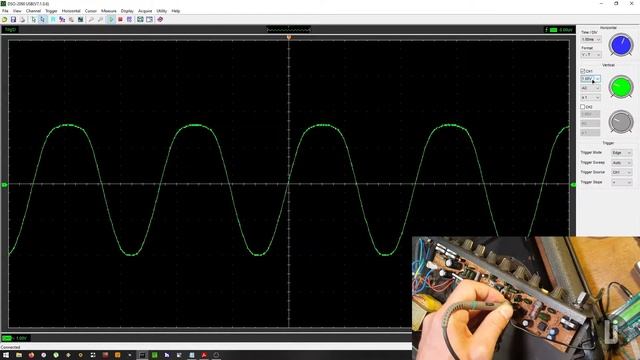Open the Measure menu
This screenshot has height=360, width=640.
pos(109,11)
